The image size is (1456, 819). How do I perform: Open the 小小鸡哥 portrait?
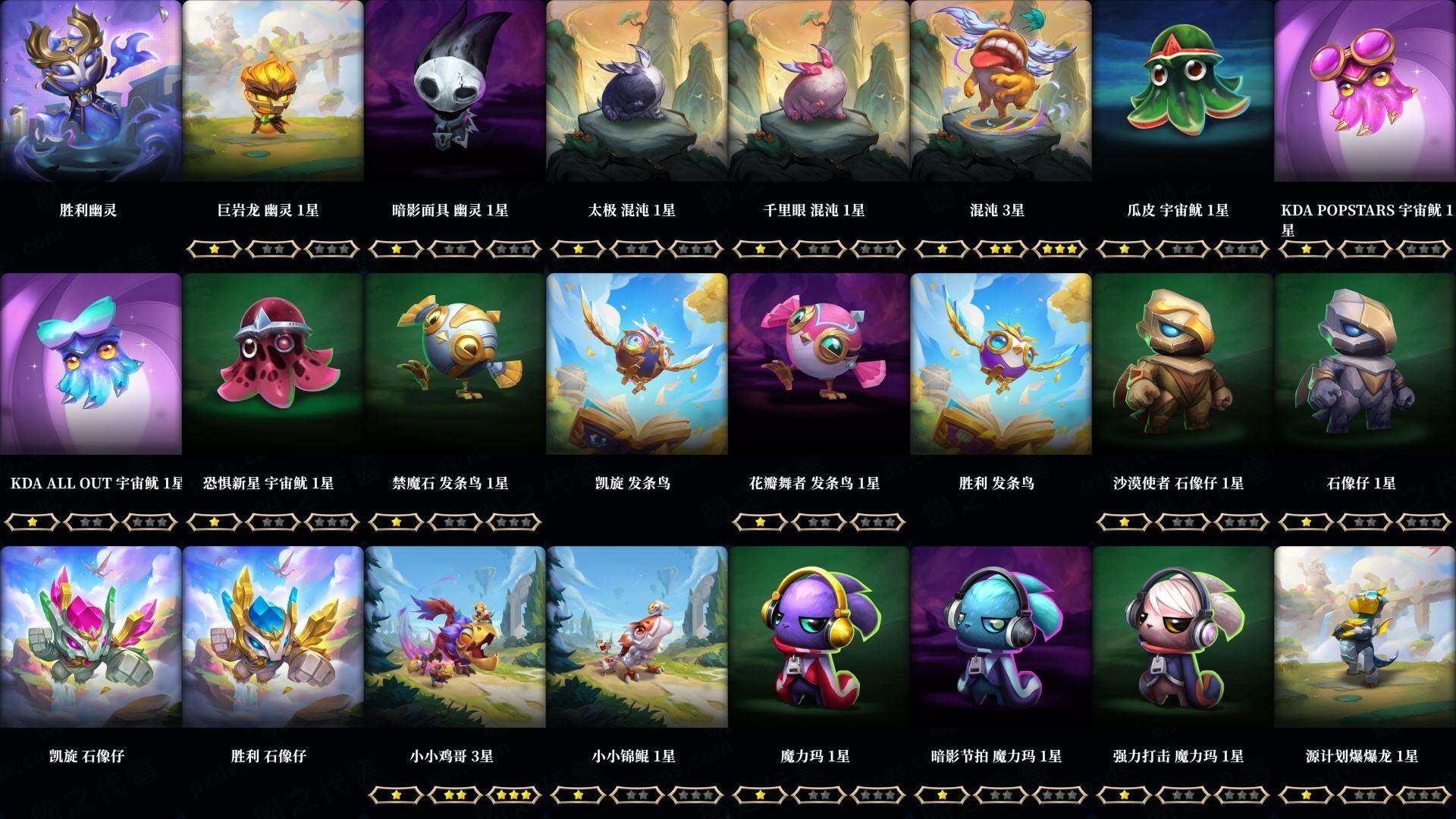tap(455, 637)
